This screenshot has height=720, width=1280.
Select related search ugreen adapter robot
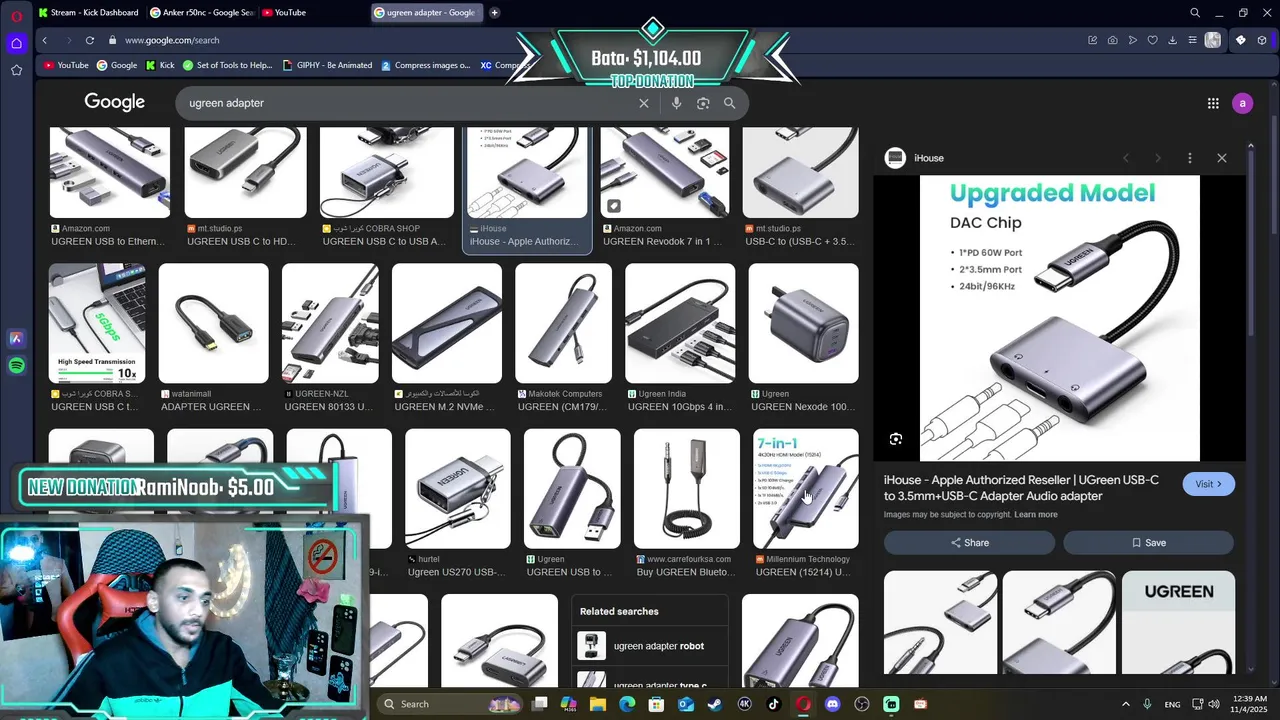pos(652,646)
